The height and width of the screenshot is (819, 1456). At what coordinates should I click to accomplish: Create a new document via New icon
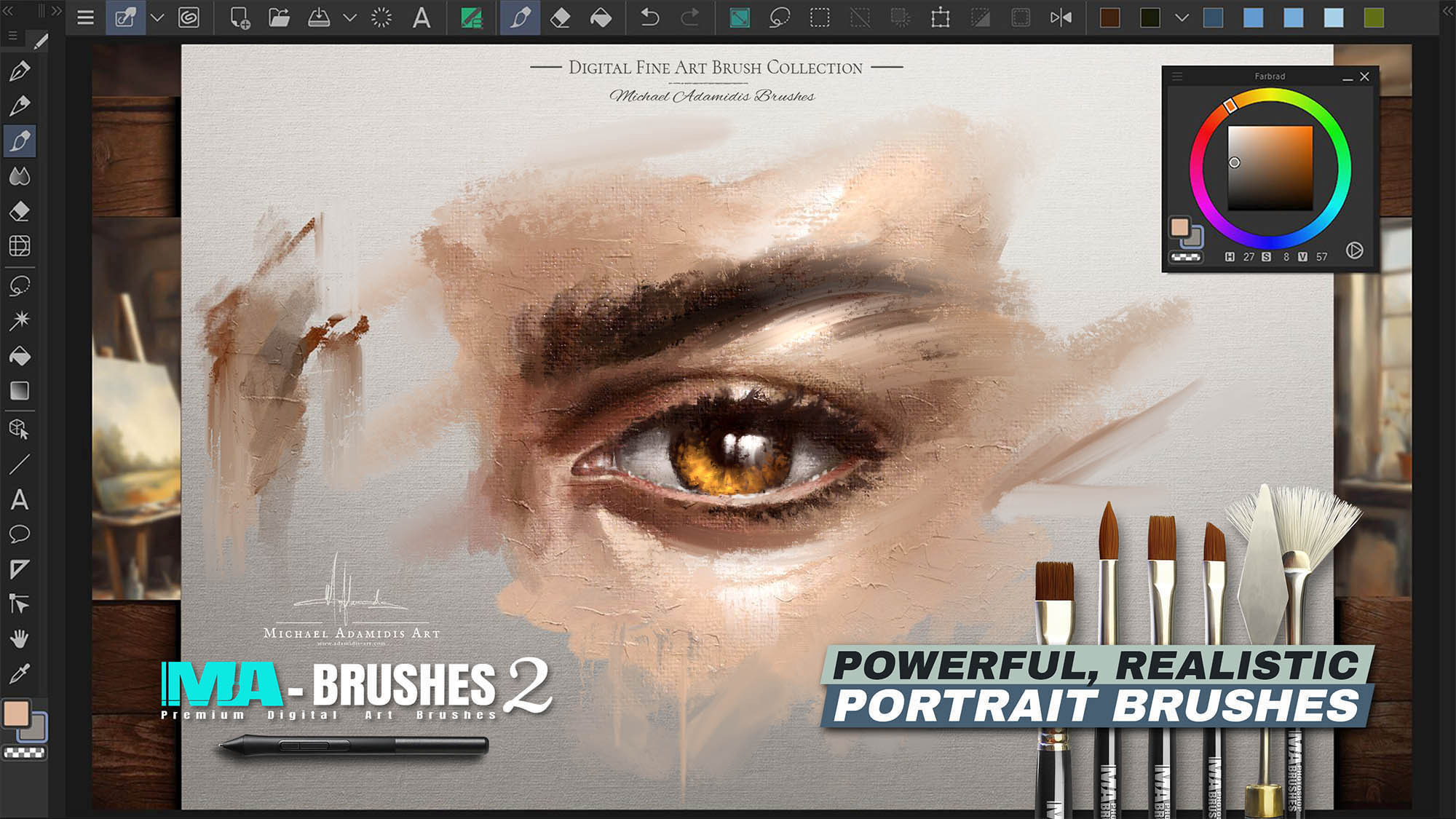pos(240,17)
